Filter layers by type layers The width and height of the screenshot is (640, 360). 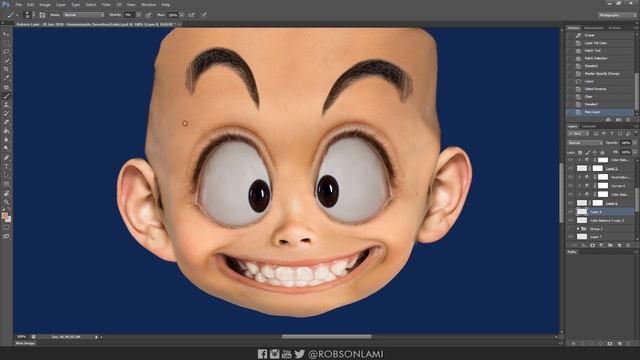point(612,133)
